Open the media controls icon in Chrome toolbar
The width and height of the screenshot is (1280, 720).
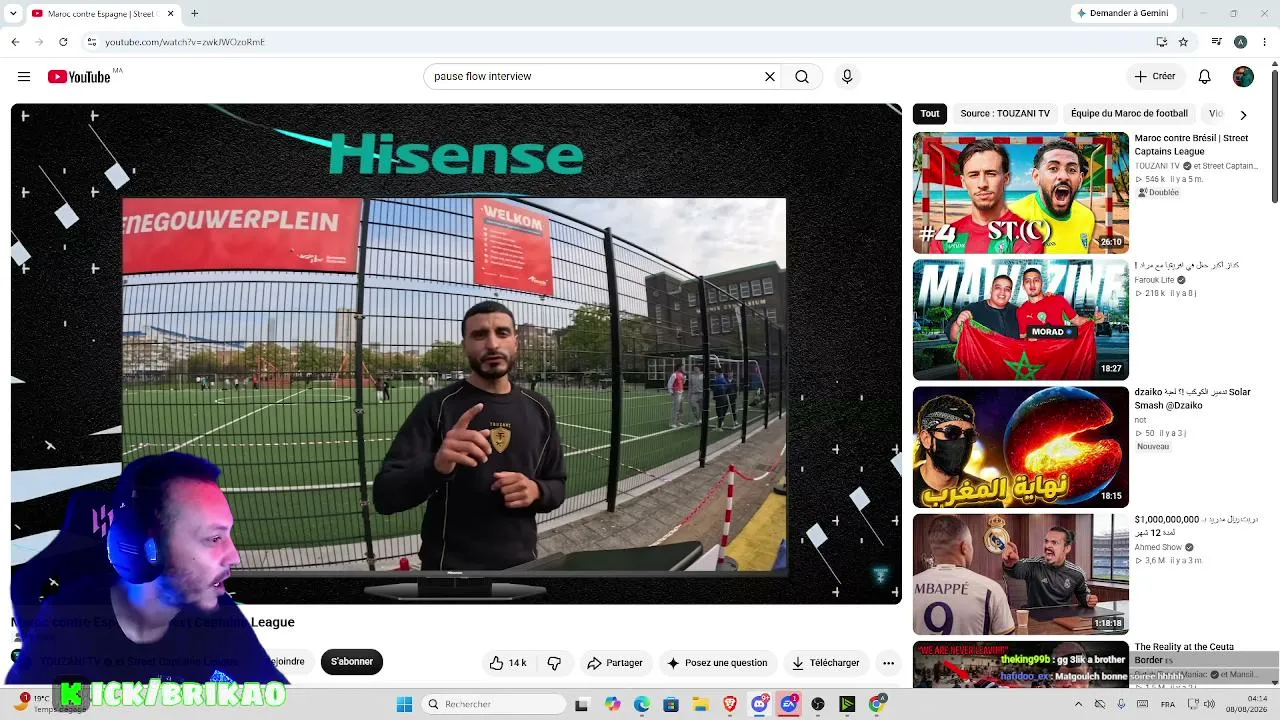tap(1216, 42)
